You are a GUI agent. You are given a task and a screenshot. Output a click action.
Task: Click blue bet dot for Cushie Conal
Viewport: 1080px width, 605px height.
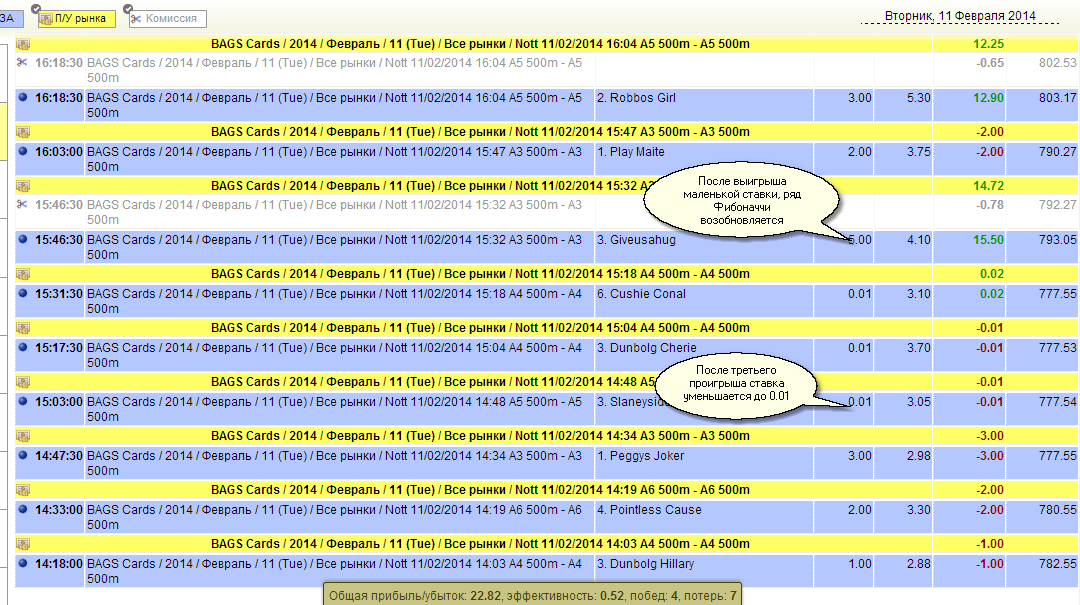point(23,294)
